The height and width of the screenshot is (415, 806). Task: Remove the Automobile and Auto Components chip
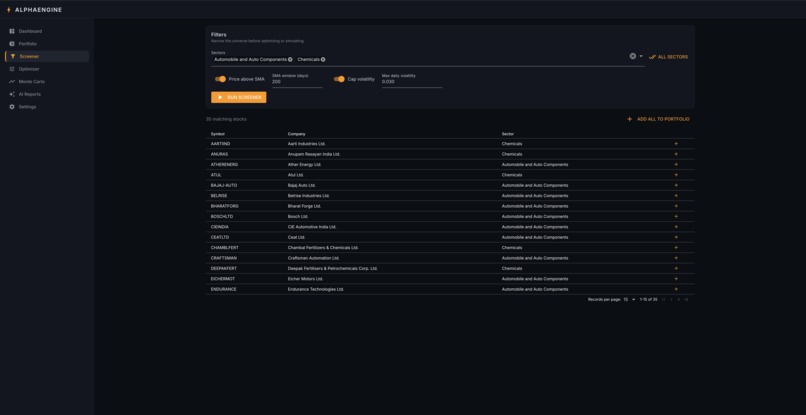pos(290,60)
